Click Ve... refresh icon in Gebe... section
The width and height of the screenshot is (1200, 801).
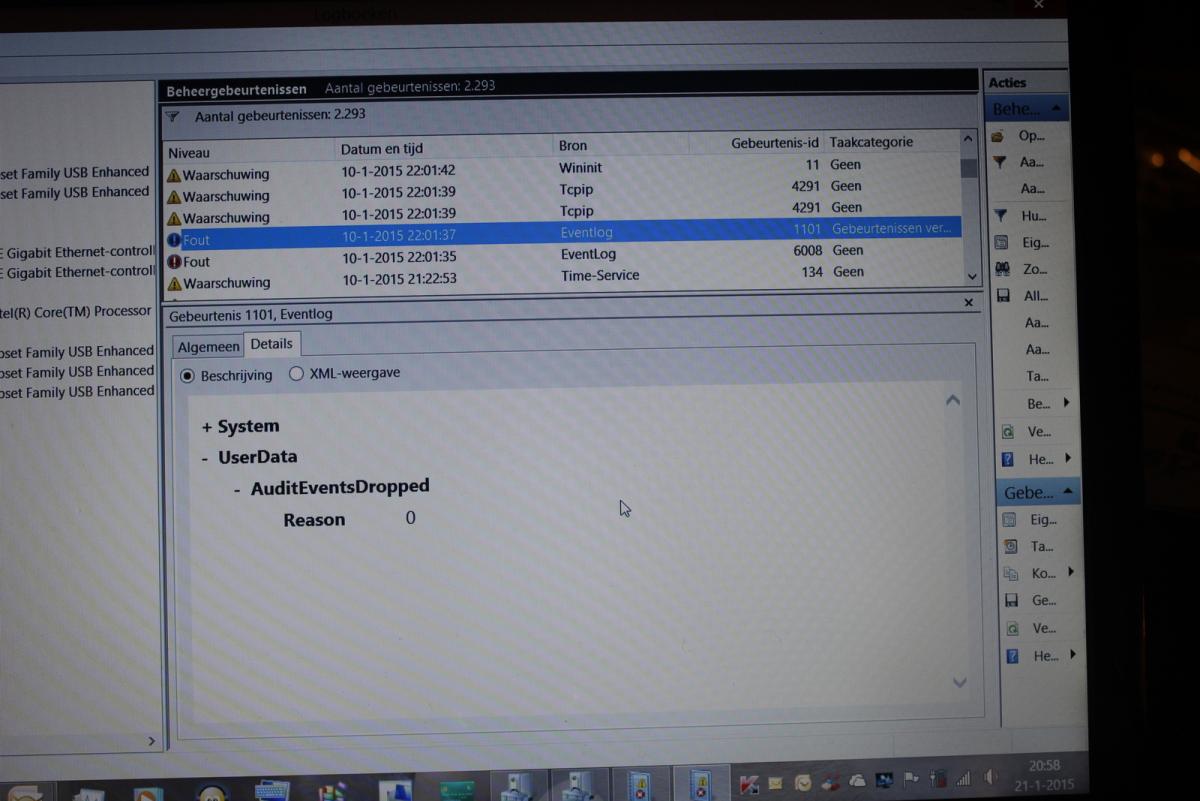(x=1012, y=628)
